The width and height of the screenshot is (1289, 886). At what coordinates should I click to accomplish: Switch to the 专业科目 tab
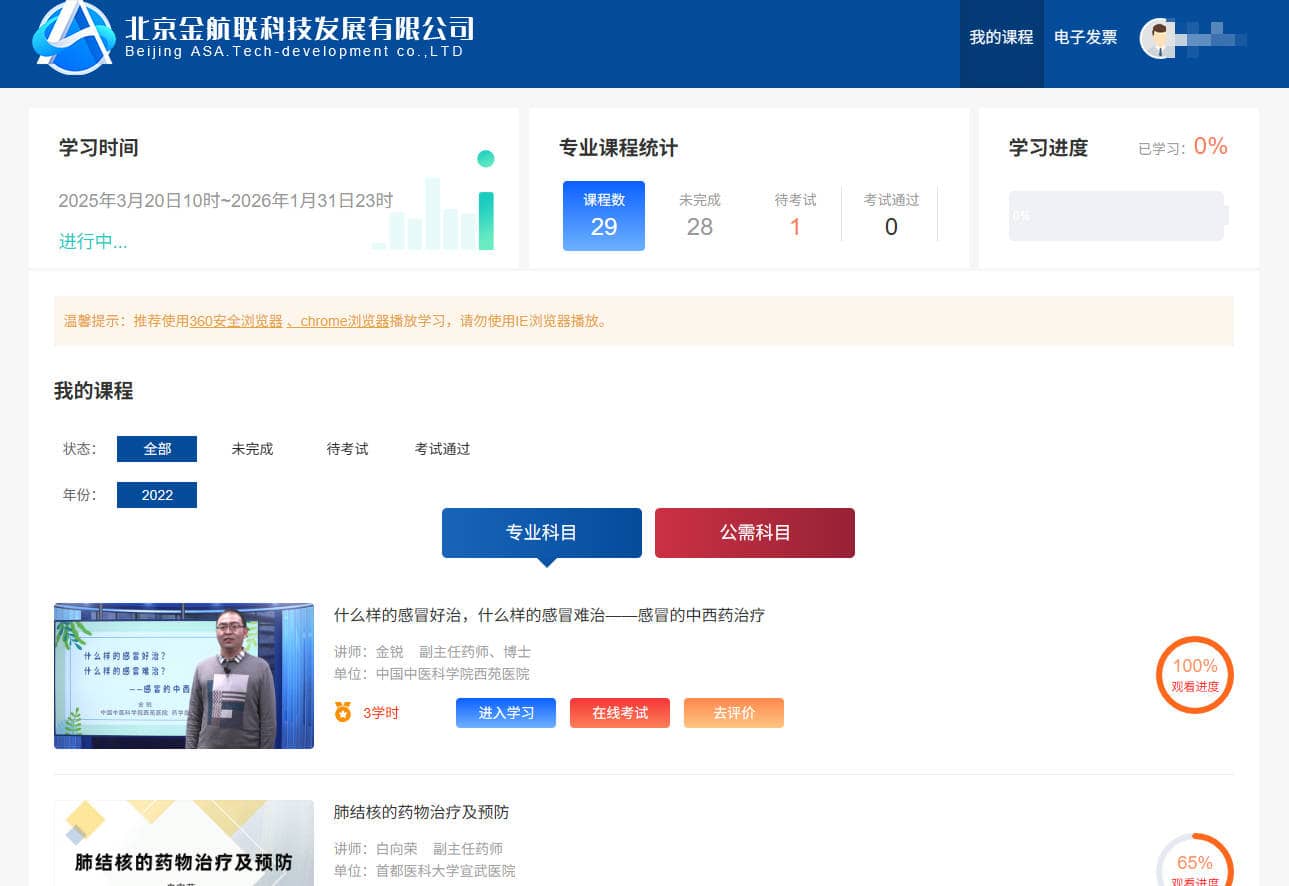(541, 533)
